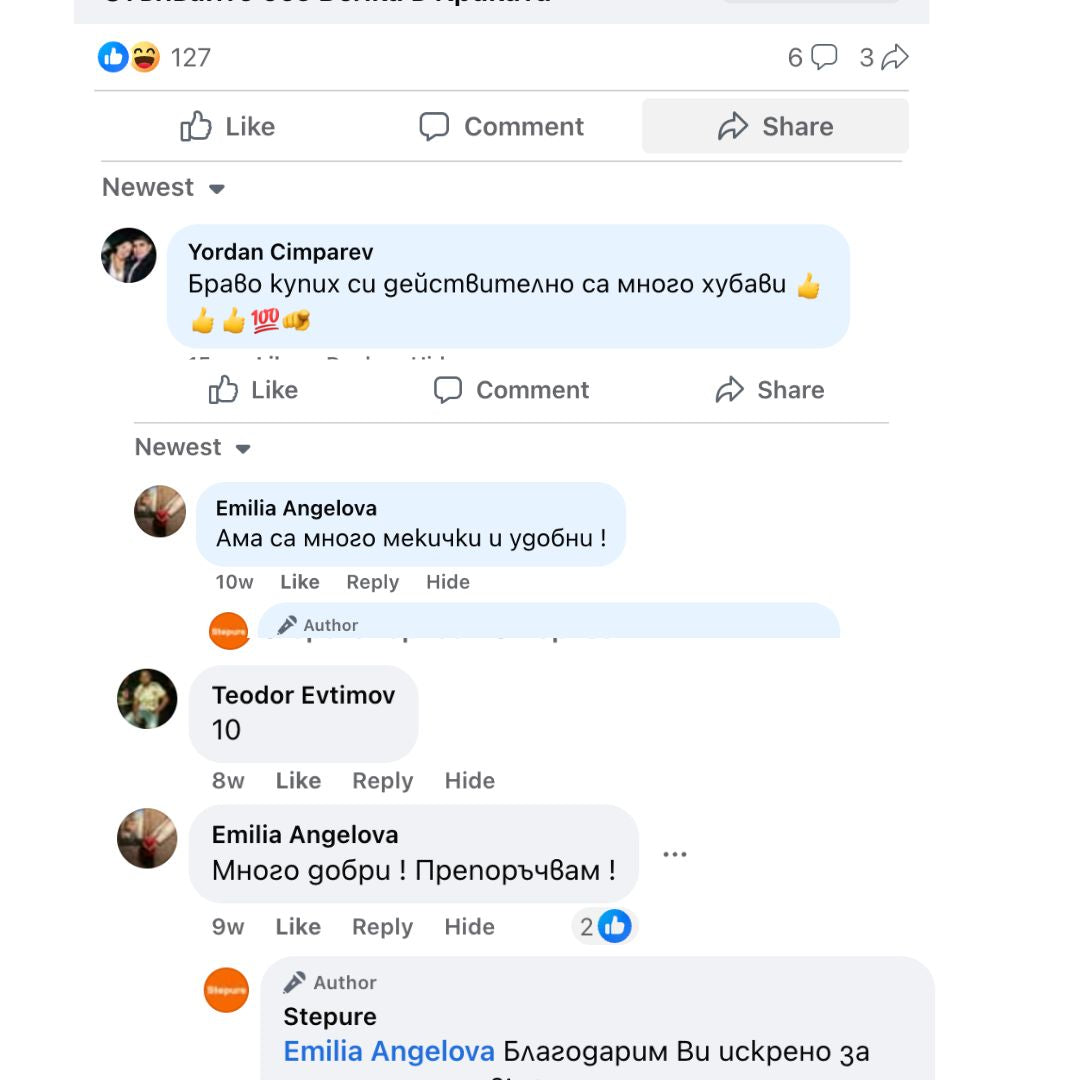Screen dimensions: 1080x1080
Task: Reply to Teodor Evtimov's comment
Action: point(381,780)
